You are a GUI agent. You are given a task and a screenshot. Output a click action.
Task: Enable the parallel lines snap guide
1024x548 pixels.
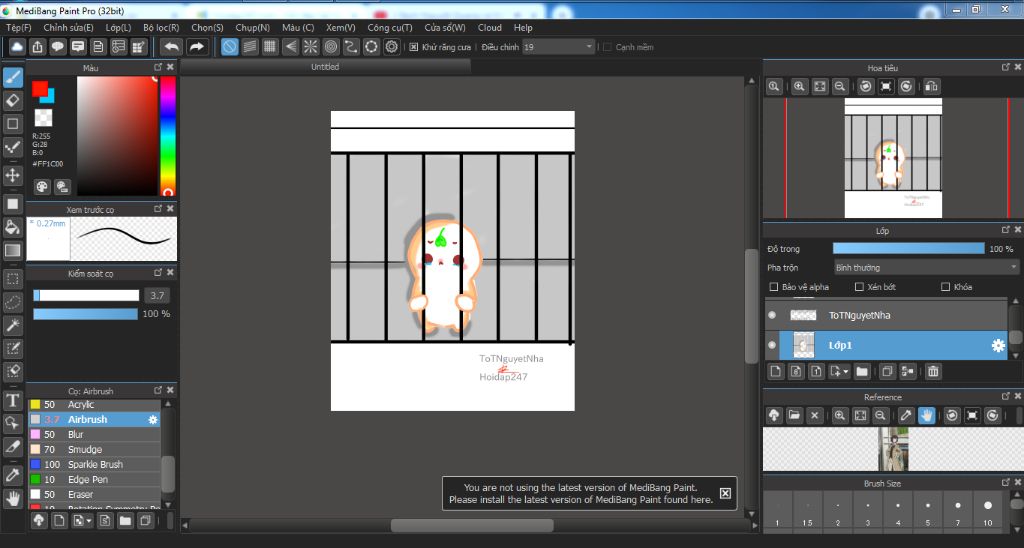pyautogui.click(x=249, y=46)
